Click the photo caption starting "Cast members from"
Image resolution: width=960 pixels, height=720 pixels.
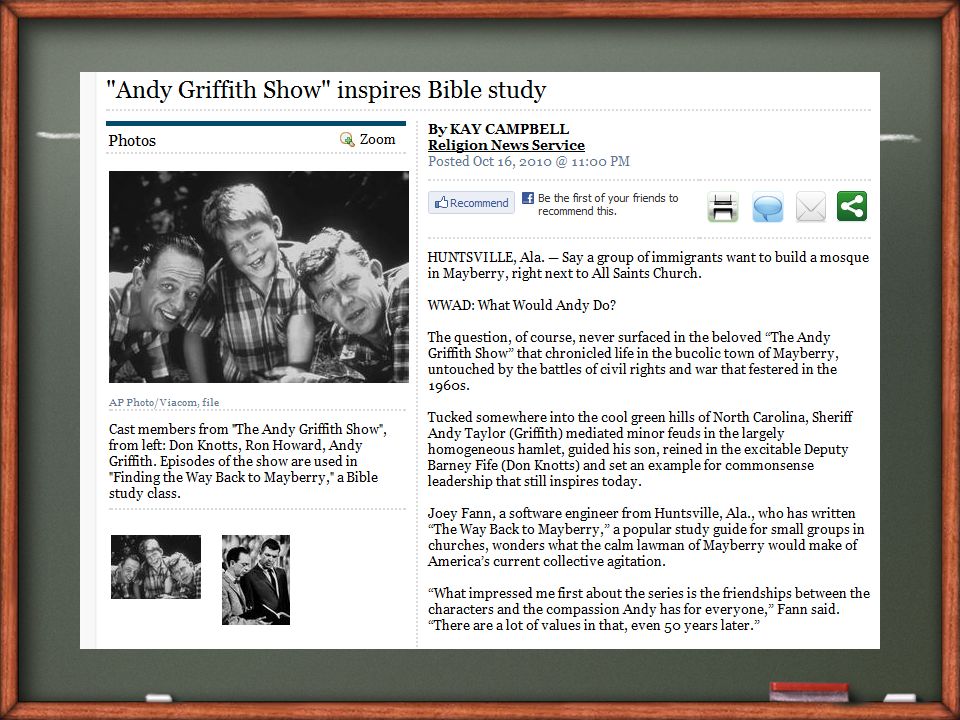tap(247, 461)
